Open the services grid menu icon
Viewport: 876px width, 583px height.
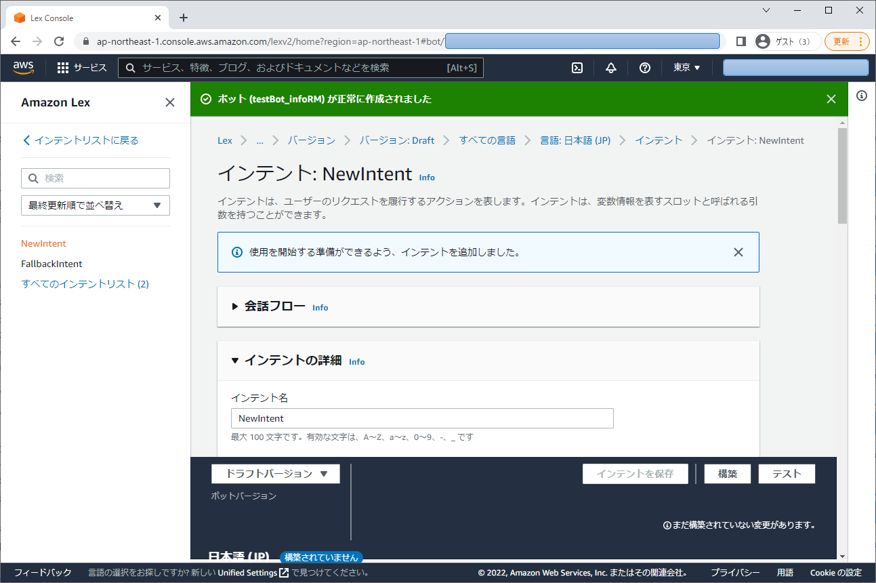[x=63, y=68]
